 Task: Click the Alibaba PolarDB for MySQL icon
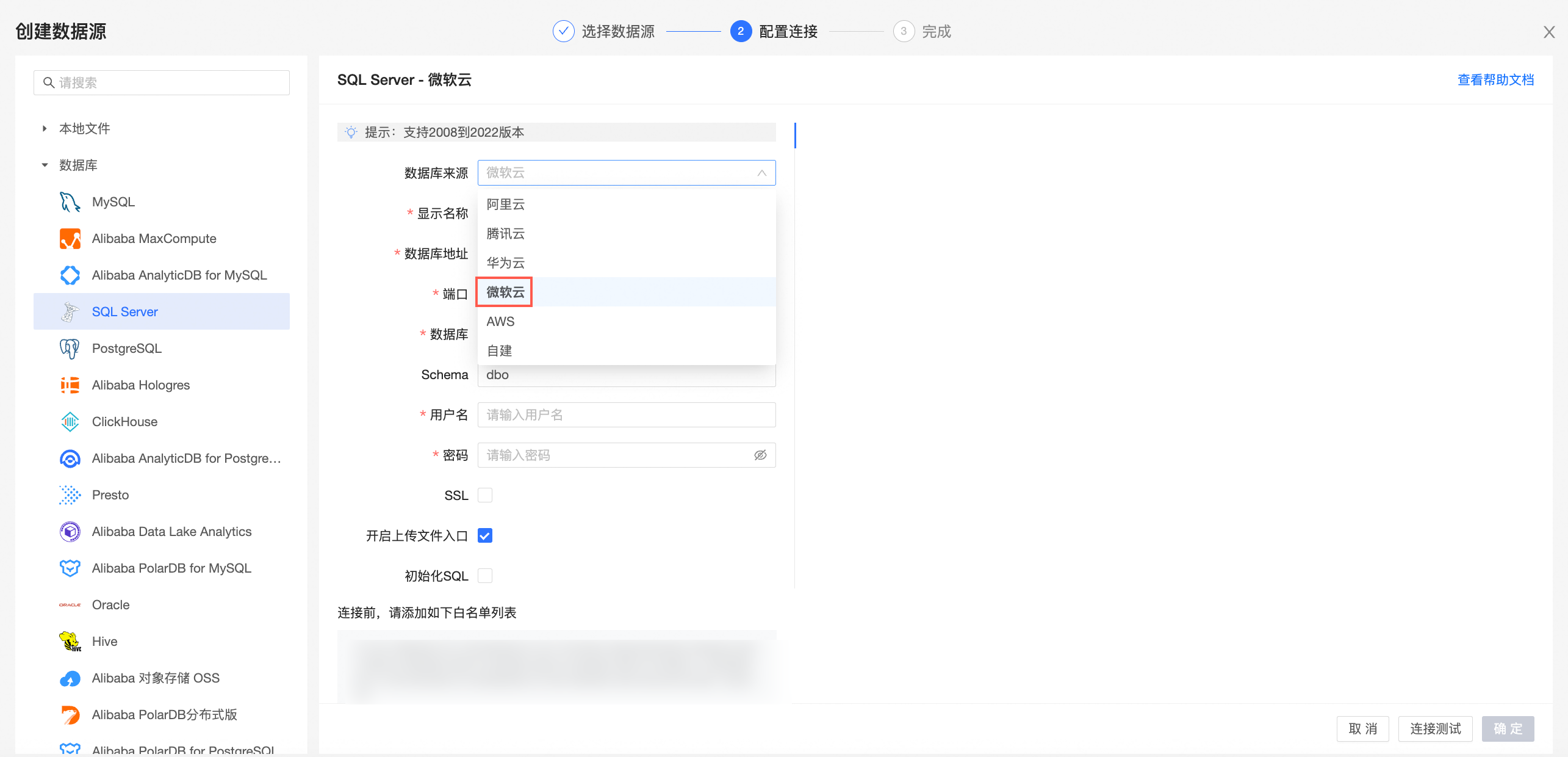point(70,568)
